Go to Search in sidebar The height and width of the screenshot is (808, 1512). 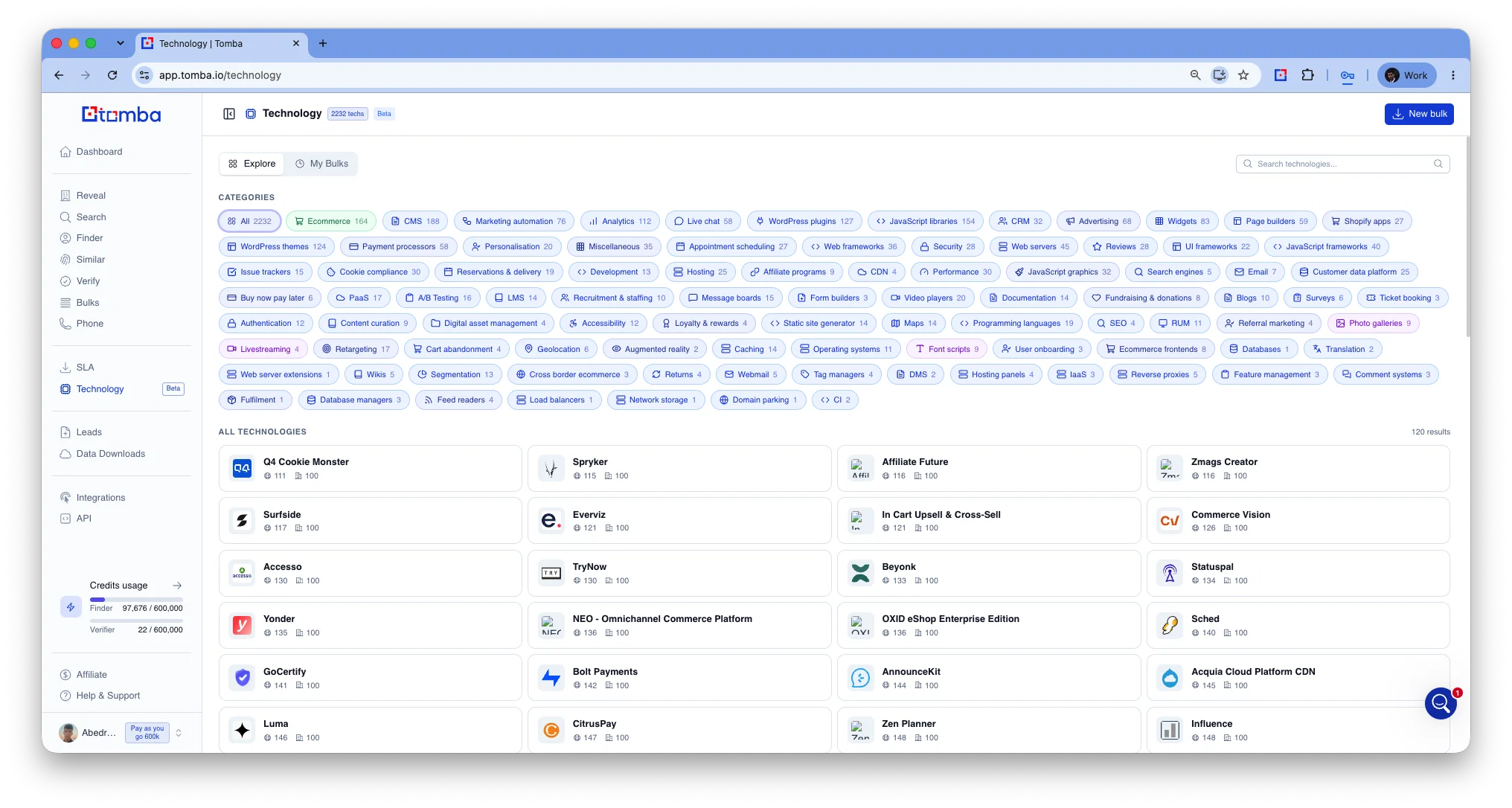[x=91, y=217]
